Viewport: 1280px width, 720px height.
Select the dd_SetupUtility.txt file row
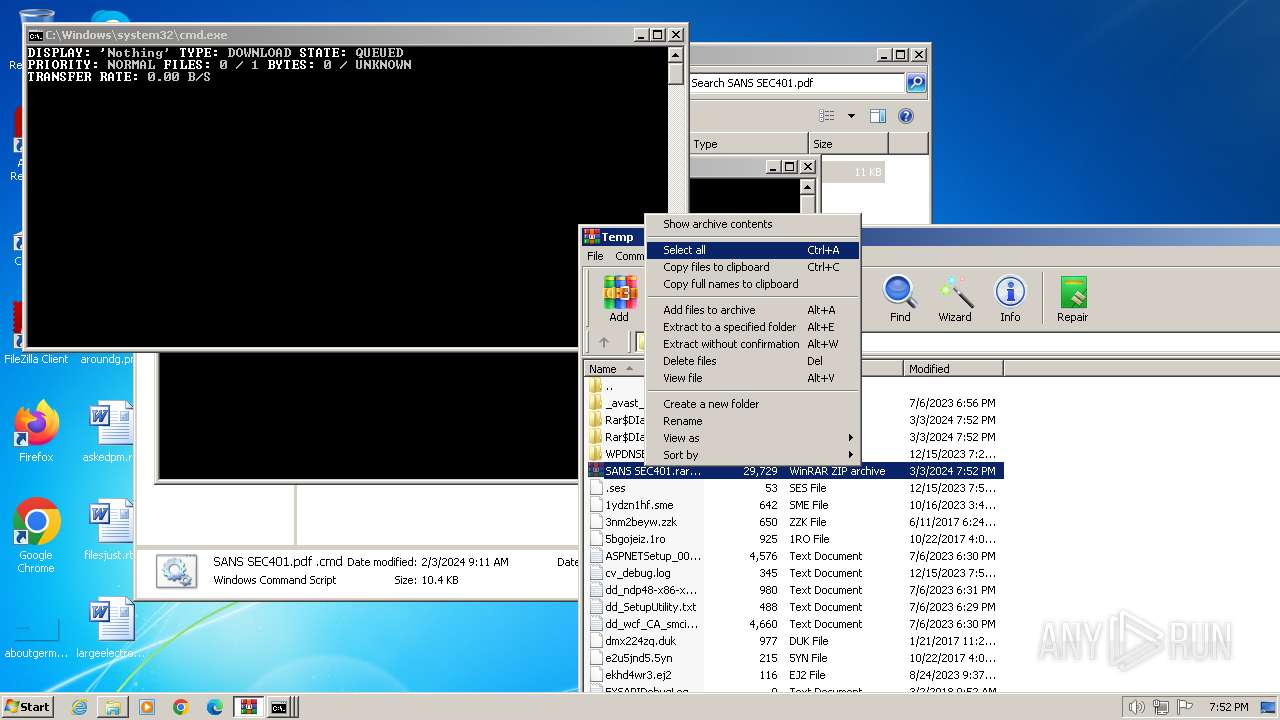point(794,607)
